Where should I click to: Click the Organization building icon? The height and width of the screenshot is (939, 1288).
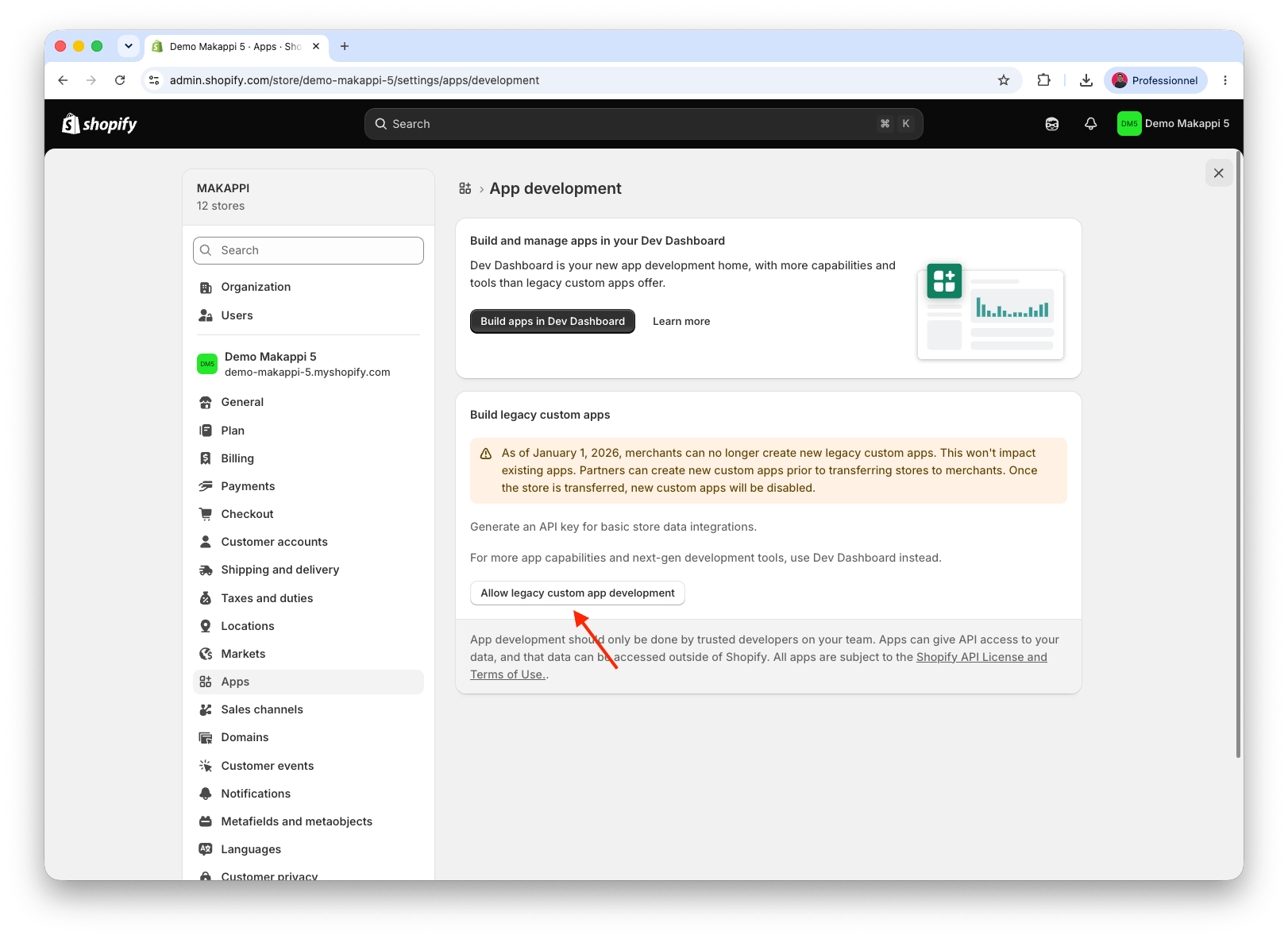click(x=206, y=287)
